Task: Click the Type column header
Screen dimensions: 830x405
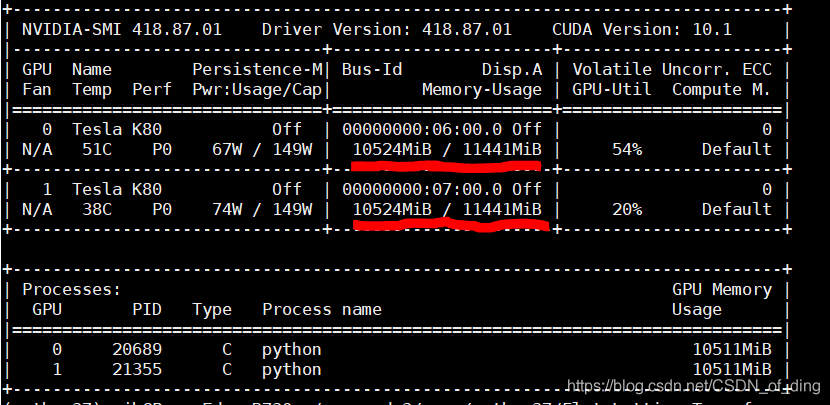Action: tap(212, 310)
